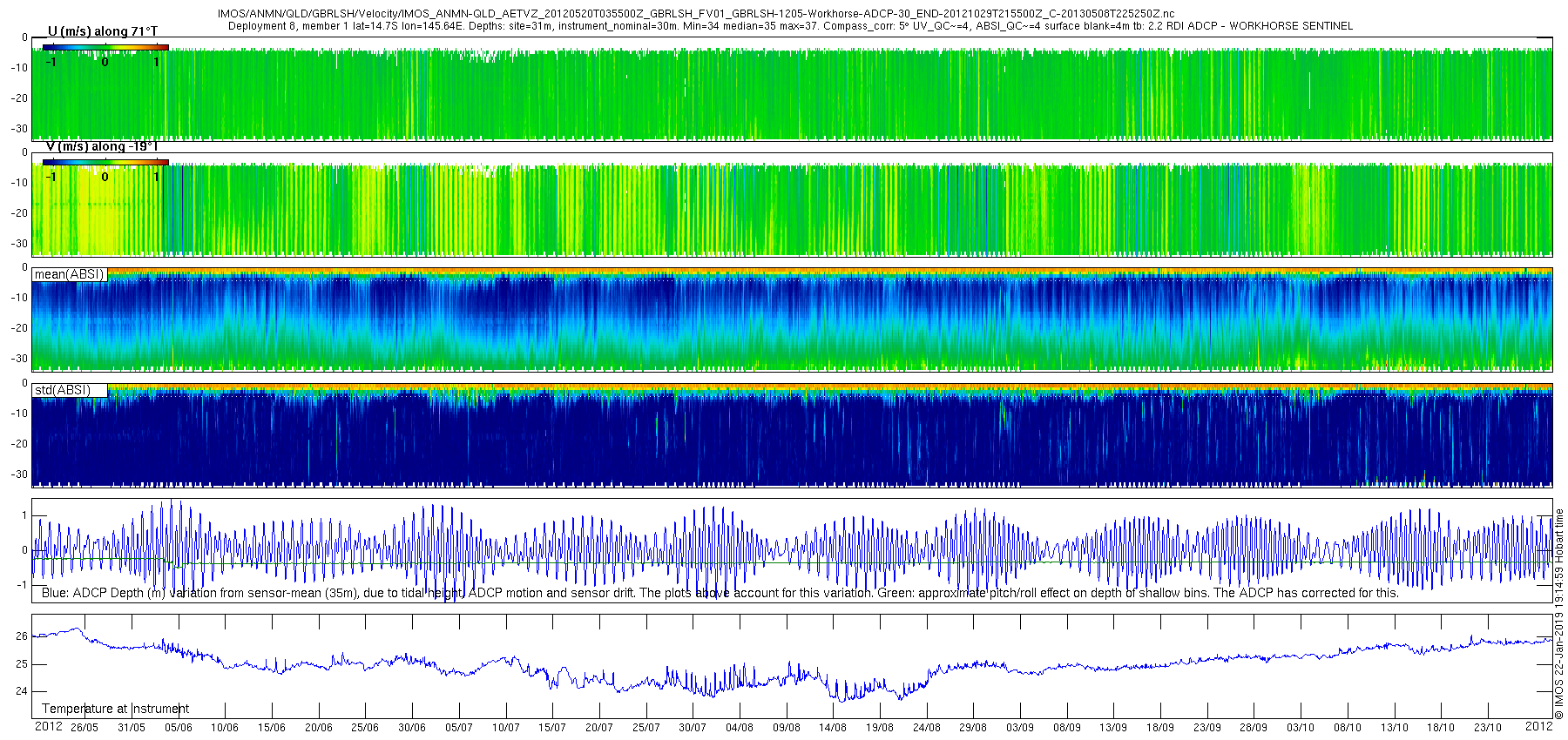
Task: Click the '29/08' date tick label
Action: pos(973,728)
